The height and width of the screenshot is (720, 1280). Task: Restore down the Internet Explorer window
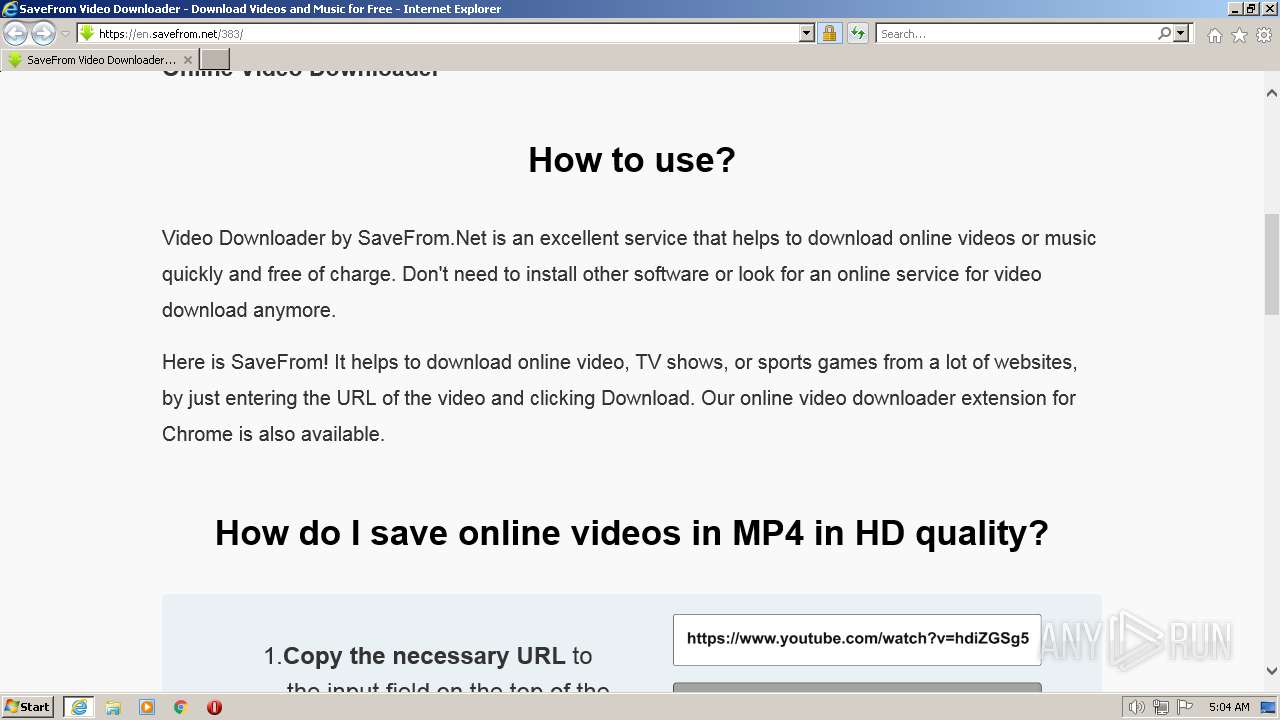[1252, 8]
